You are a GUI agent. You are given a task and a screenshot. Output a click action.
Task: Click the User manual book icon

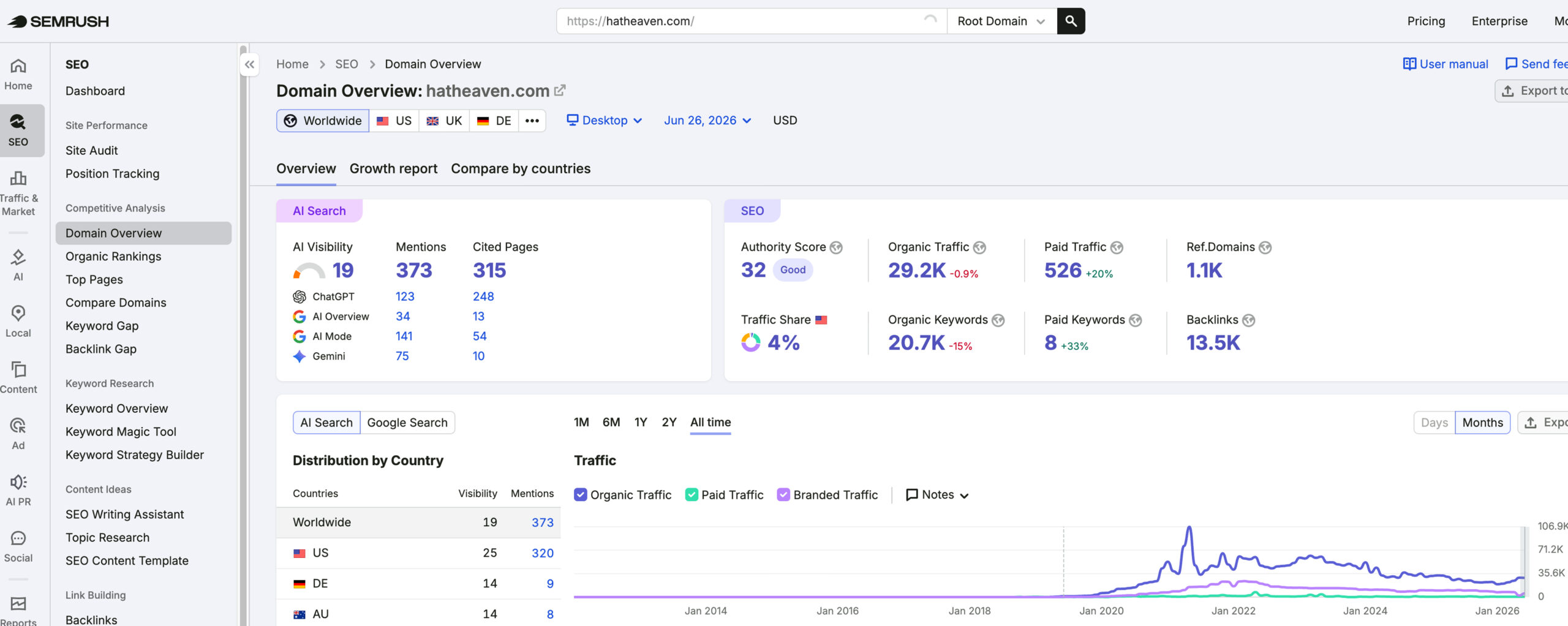(x=1409, y=64)
